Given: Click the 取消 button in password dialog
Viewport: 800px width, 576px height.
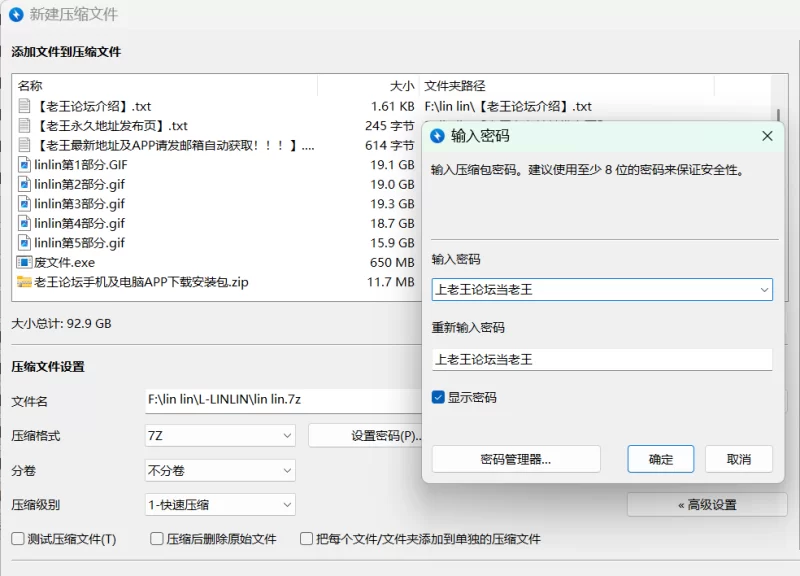Looking at the screenshot, I should point(739,459).
